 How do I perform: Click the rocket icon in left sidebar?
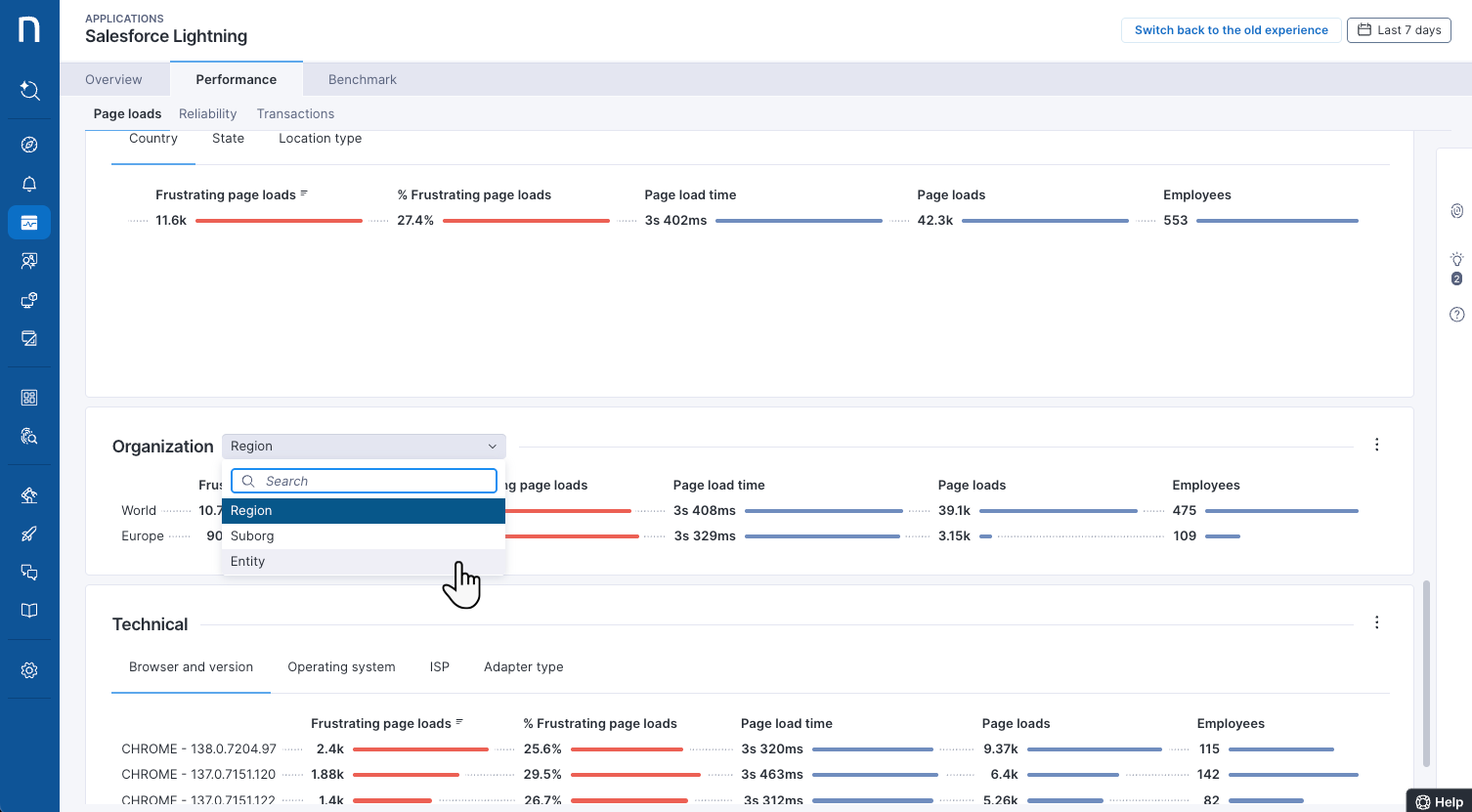(x=29, y=534)
